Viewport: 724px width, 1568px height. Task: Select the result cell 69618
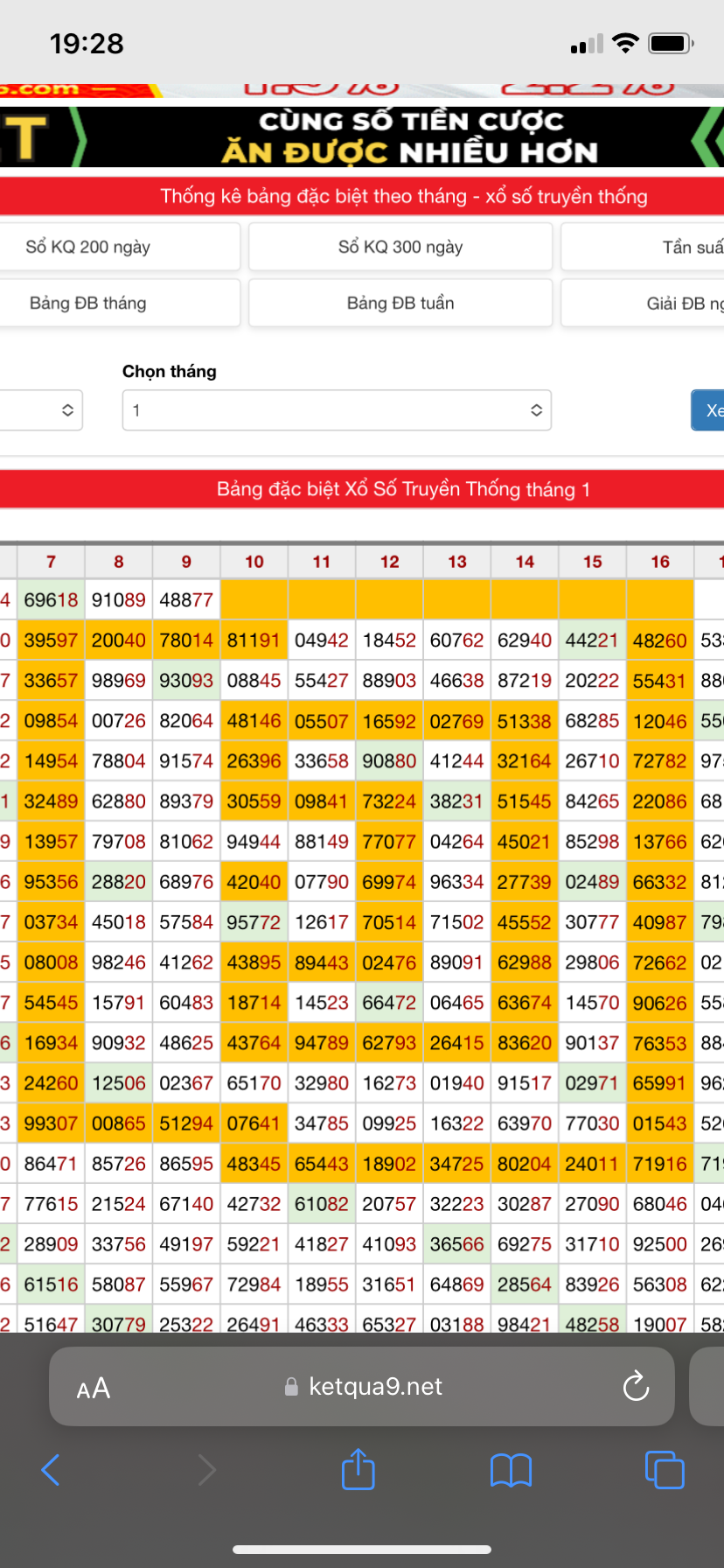click(51, 600)
